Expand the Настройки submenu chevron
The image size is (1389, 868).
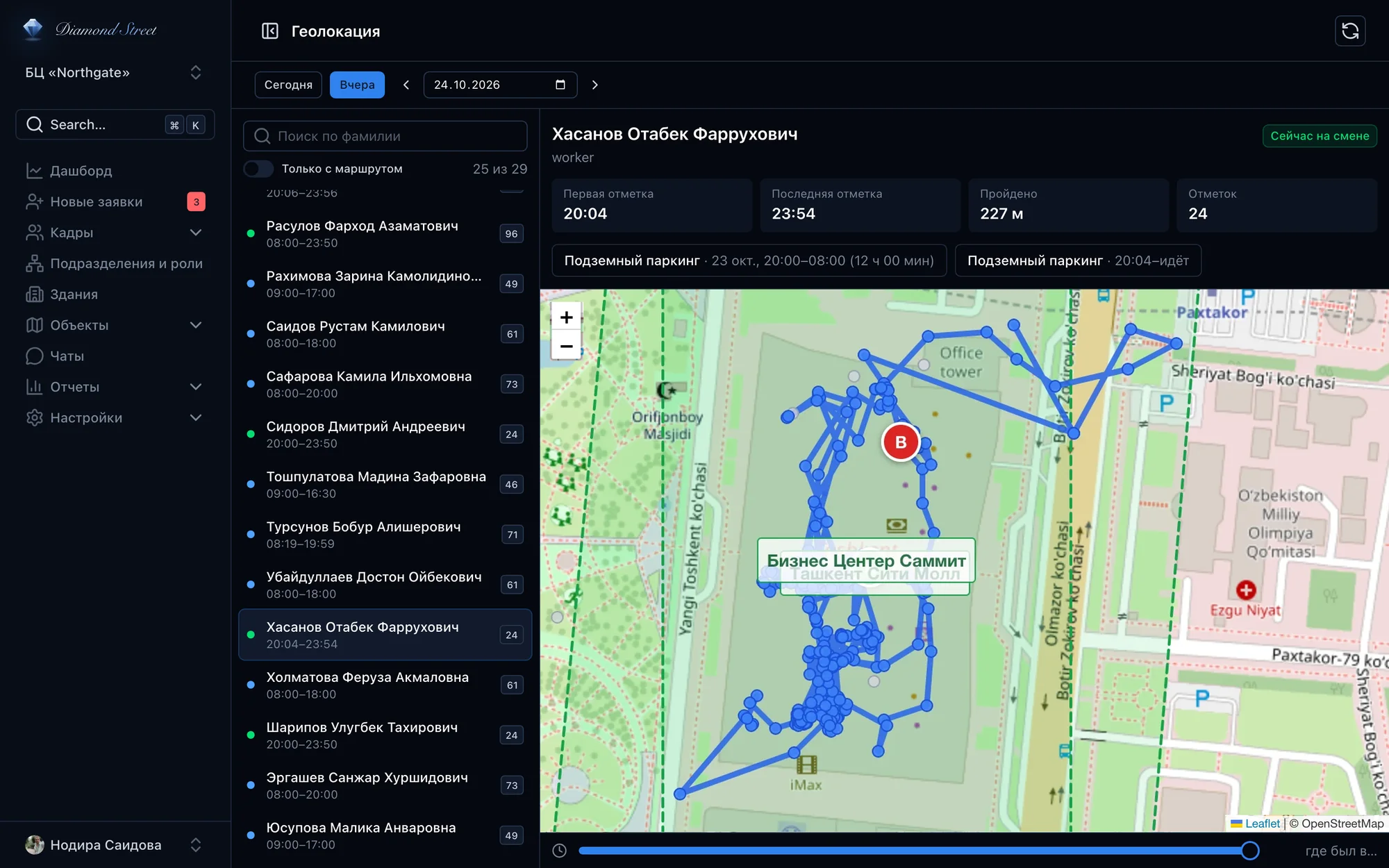pyautogui.click(x=196, y=418)
